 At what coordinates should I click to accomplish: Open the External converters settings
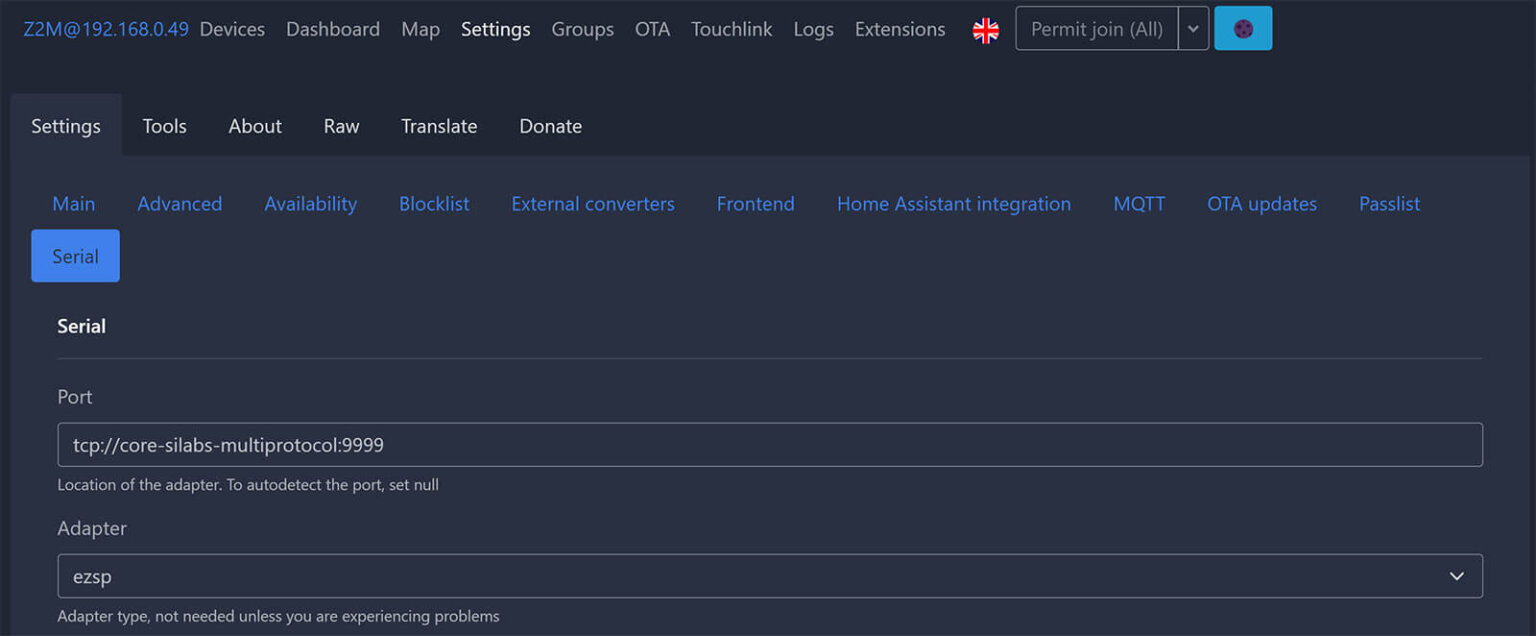592,204
